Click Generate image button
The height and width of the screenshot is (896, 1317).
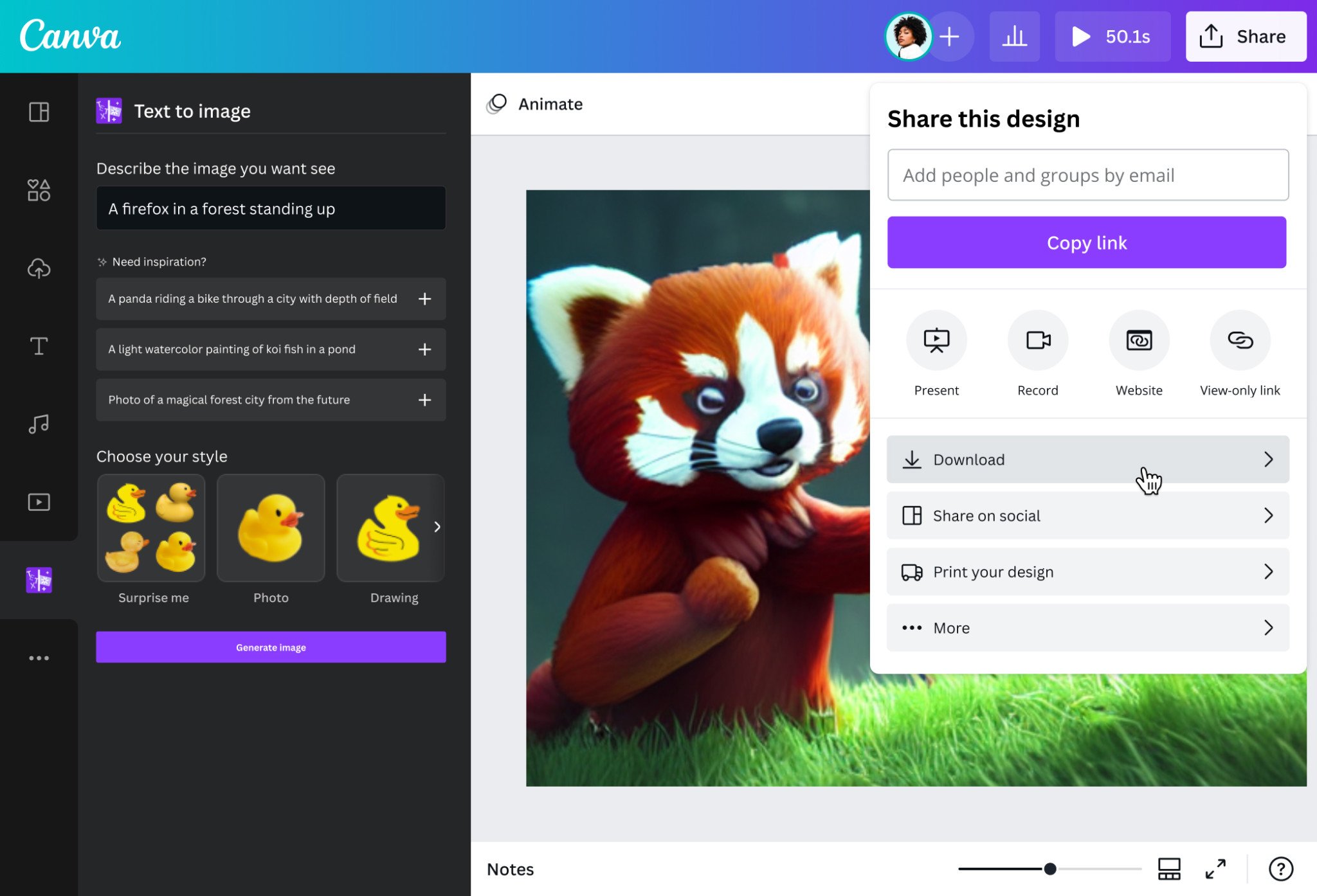pos(270,647)
